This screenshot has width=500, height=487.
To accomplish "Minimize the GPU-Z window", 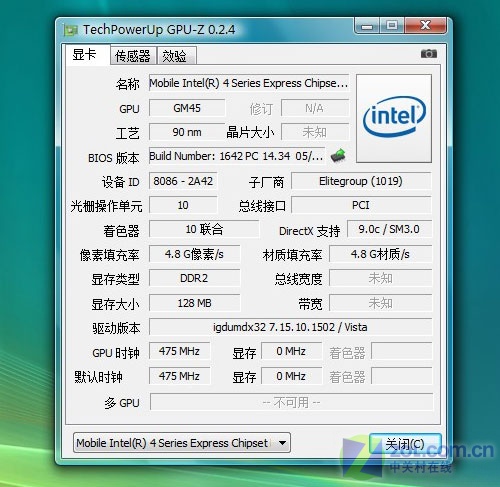I will tap(367, 26).
